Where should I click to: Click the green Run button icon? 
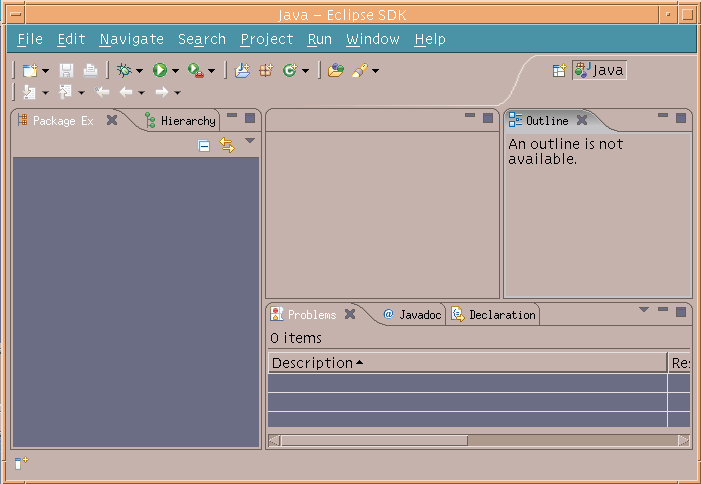pos(160,71)
